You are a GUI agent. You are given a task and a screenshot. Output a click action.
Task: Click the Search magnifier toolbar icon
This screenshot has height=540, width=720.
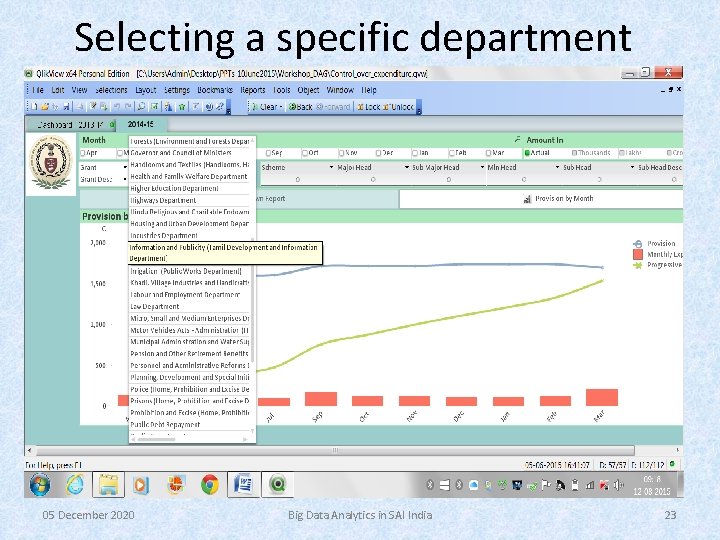[x=141, y=107]
